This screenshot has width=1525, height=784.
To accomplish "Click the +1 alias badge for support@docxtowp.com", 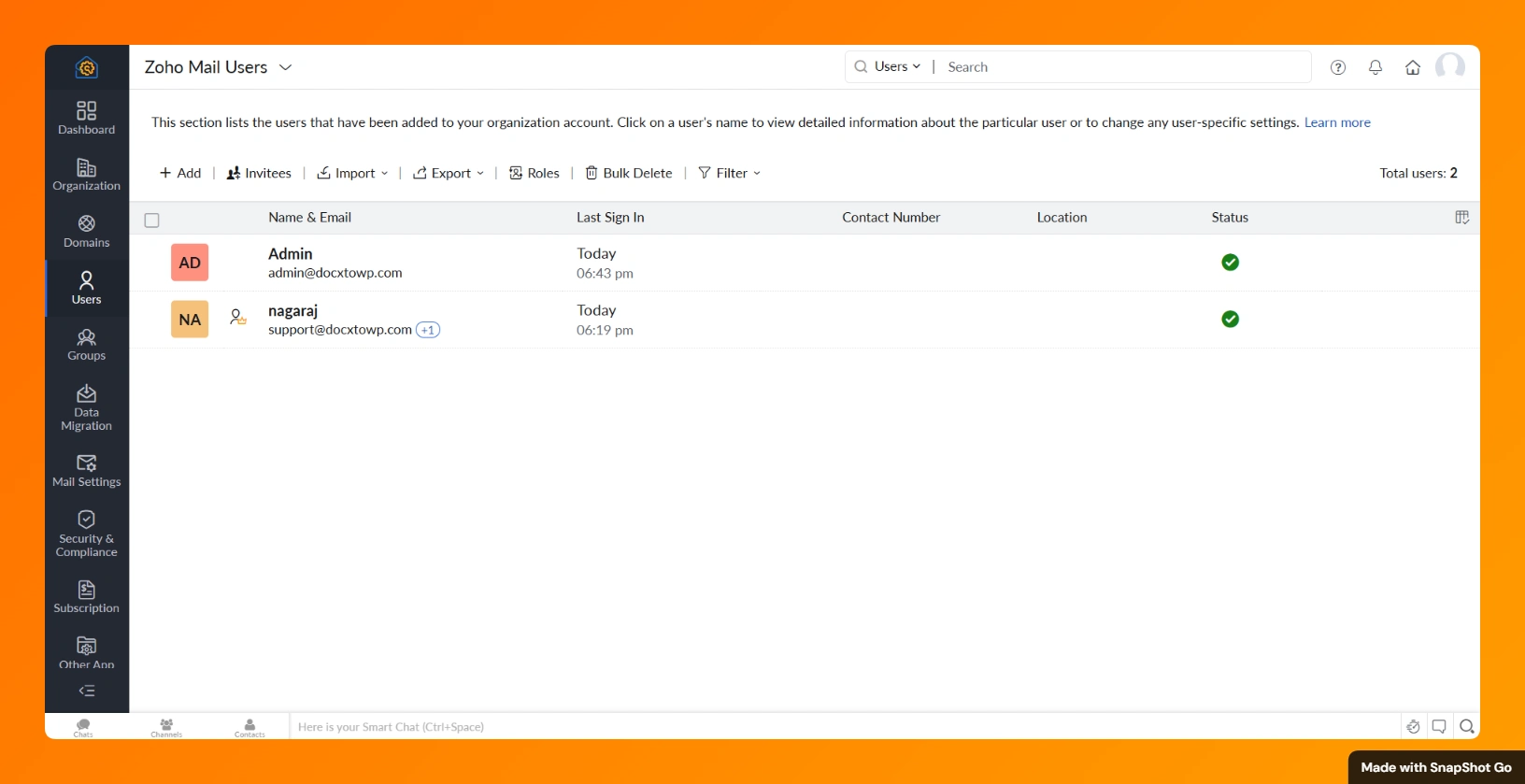I will click(x=428, y=330).
